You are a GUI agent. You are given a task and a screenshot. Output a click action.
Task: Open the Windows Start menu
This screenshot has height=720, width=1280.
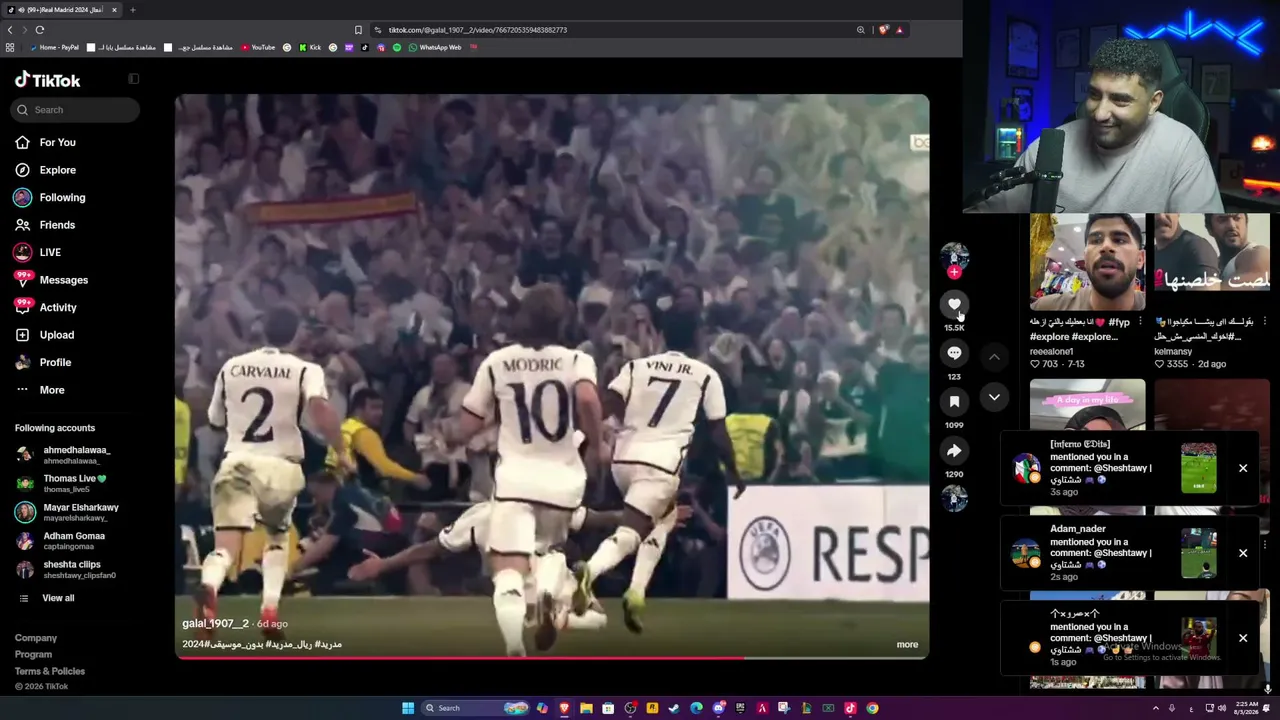coord(408,708)
